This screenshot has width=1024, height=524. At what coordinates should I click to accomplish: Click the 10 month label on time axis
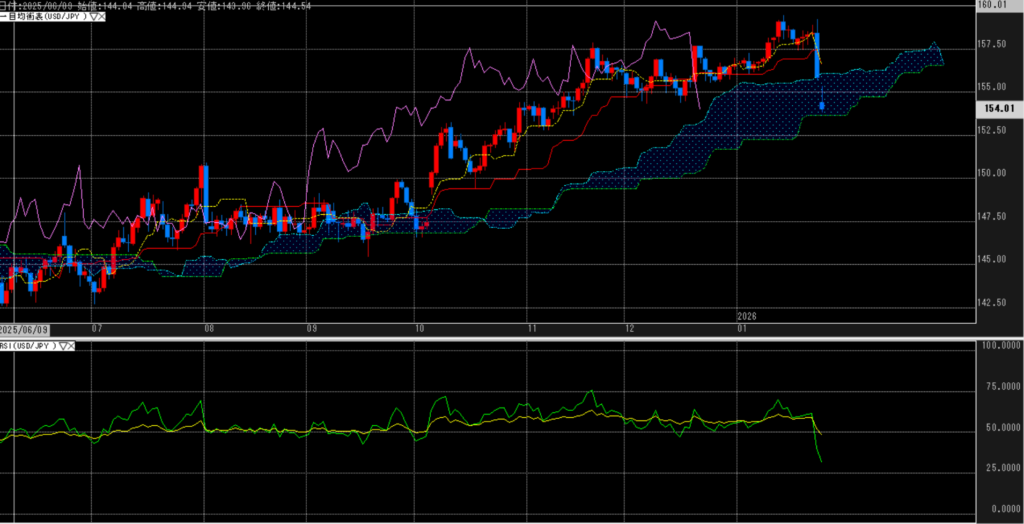tap(418, 328)
